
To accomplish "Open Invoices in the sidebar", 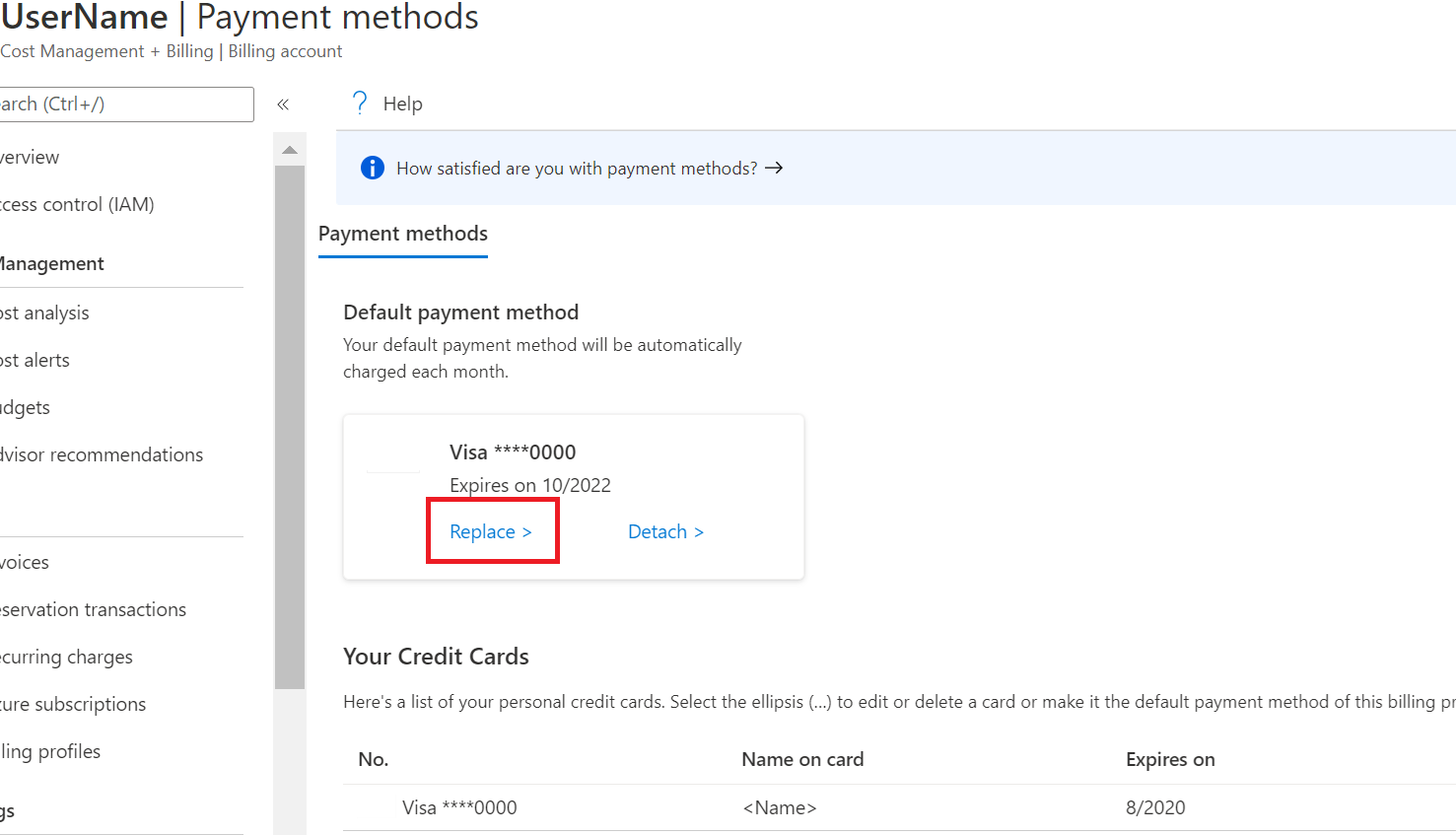I will 25,562.
